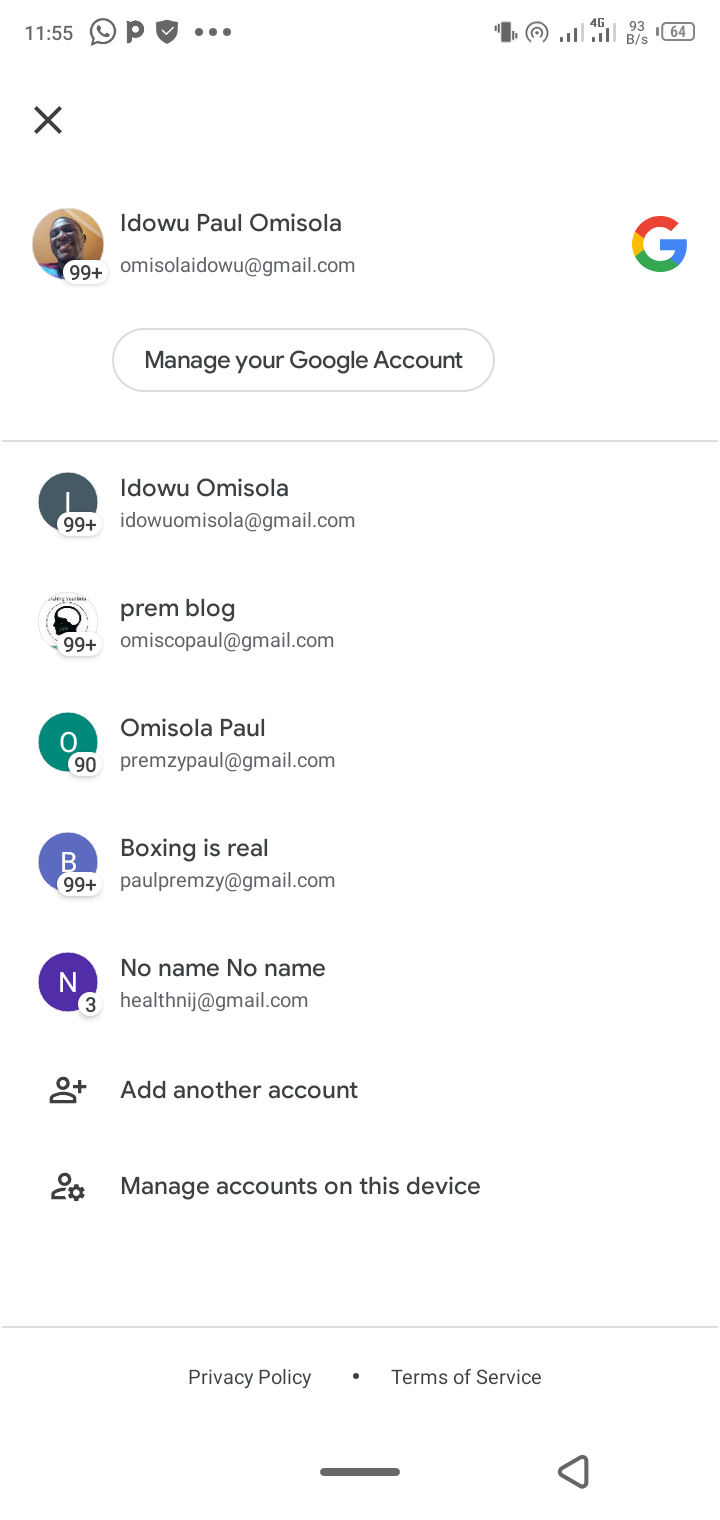The image size is (720, 1520).
Task: Tap the Boxing is real account avatar
Action: point(66,860)
